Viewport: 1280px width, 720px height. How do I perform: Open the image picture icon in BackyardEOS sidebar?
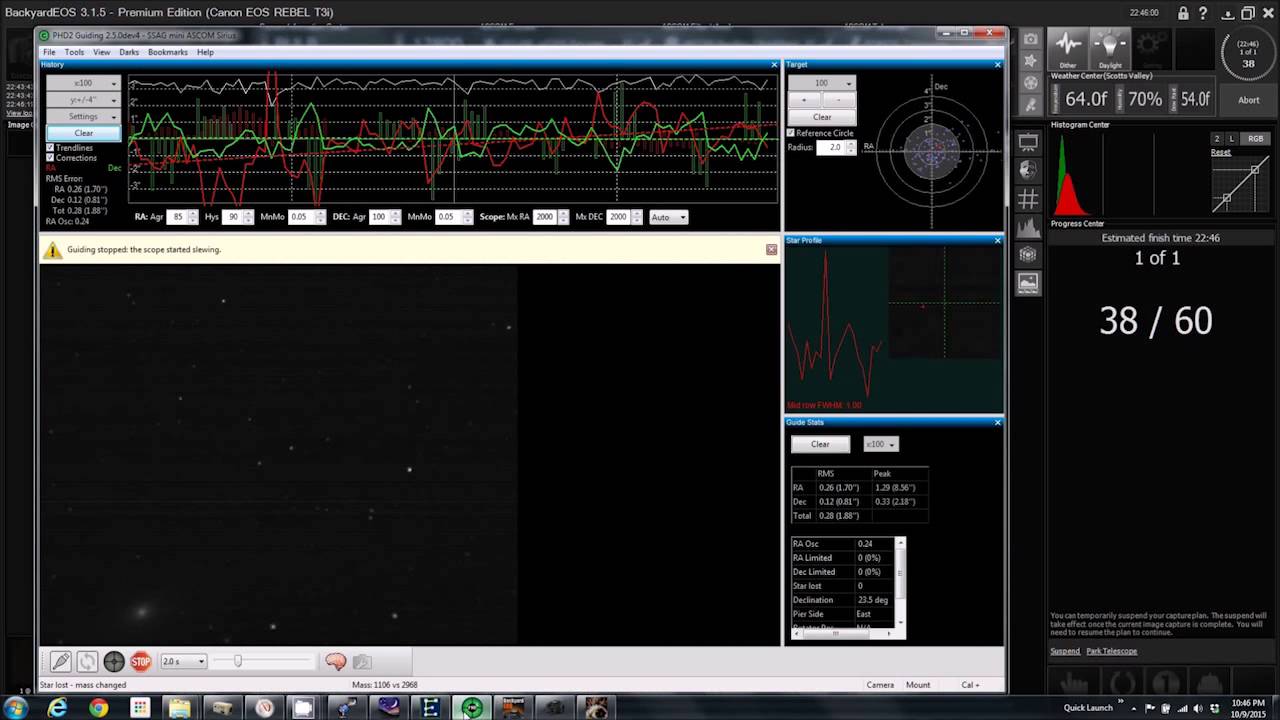1028,283
